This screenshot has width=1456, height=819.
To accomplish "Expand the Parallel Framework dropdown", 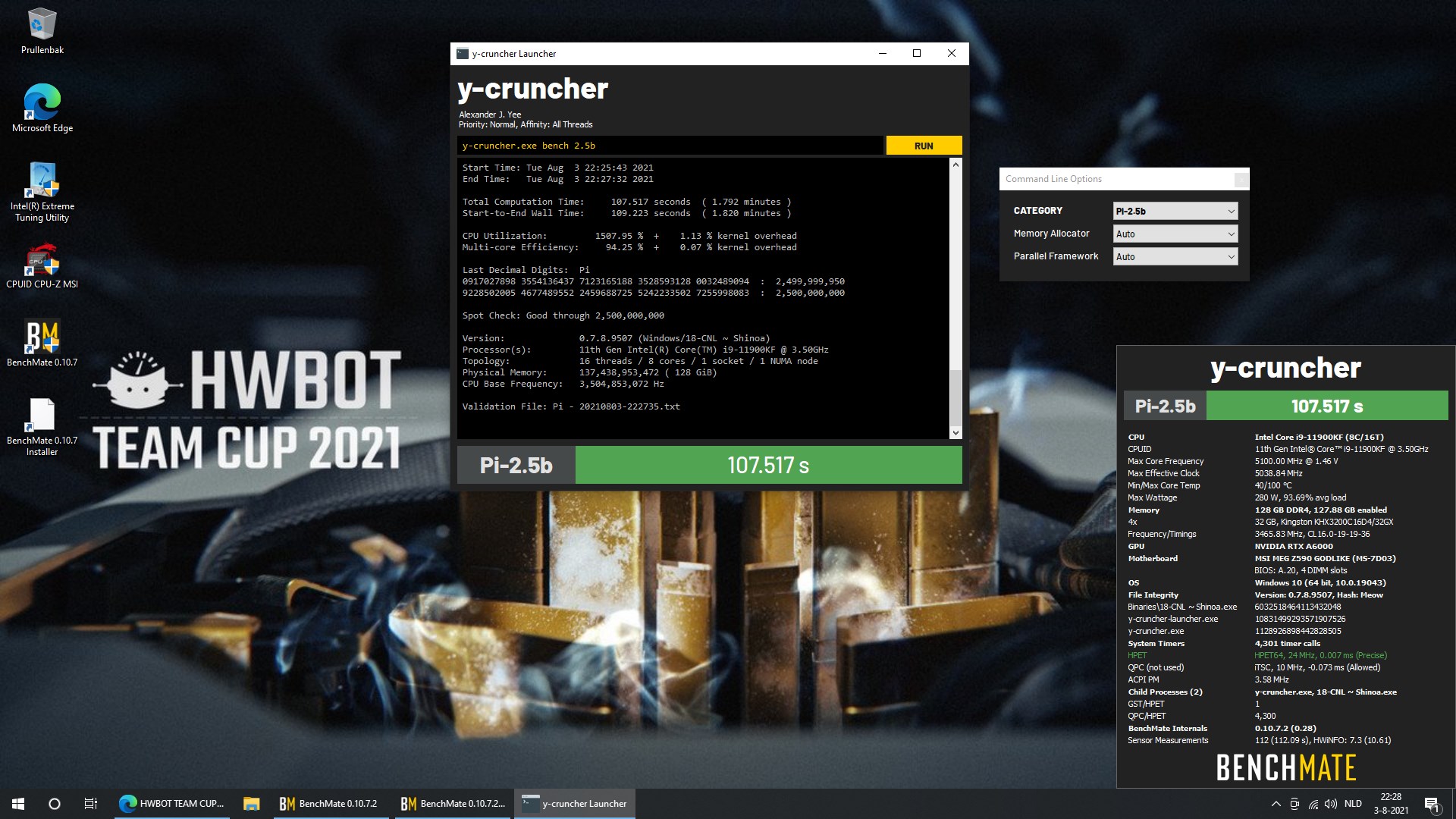I will pyautogui.click(x=1175, y=256).
